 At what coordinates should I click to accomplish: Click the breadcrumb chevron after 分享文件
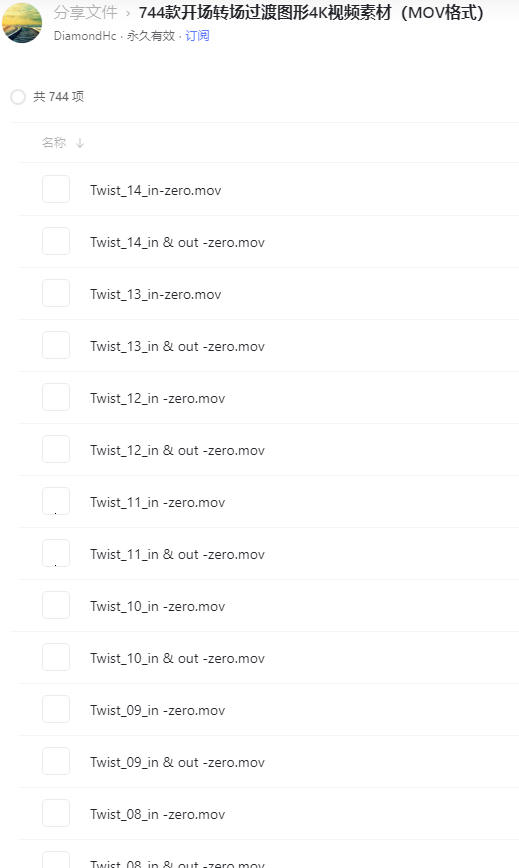point(128,13)
